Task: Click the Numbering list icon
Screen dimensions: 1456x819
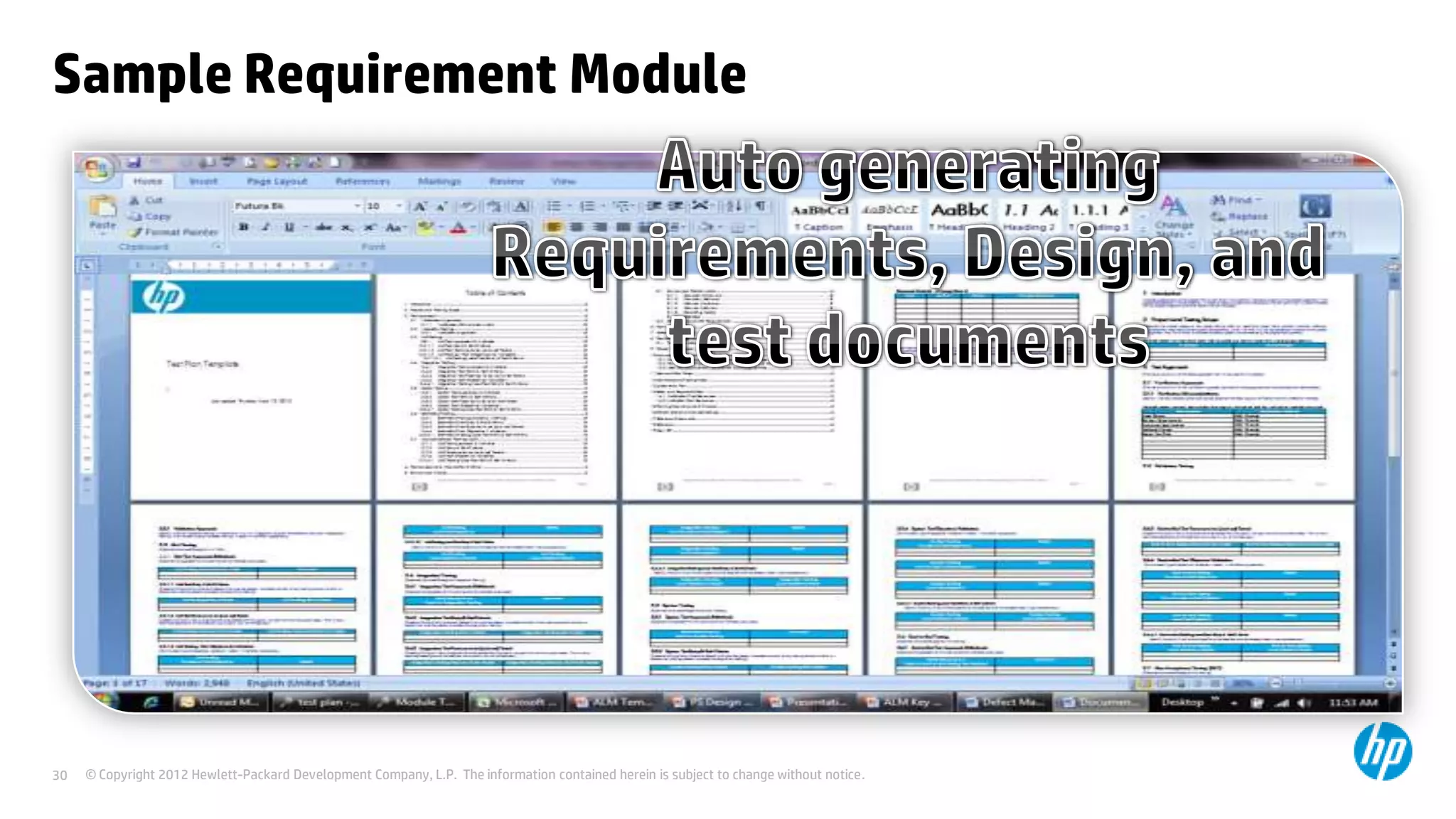Action: 587,206
